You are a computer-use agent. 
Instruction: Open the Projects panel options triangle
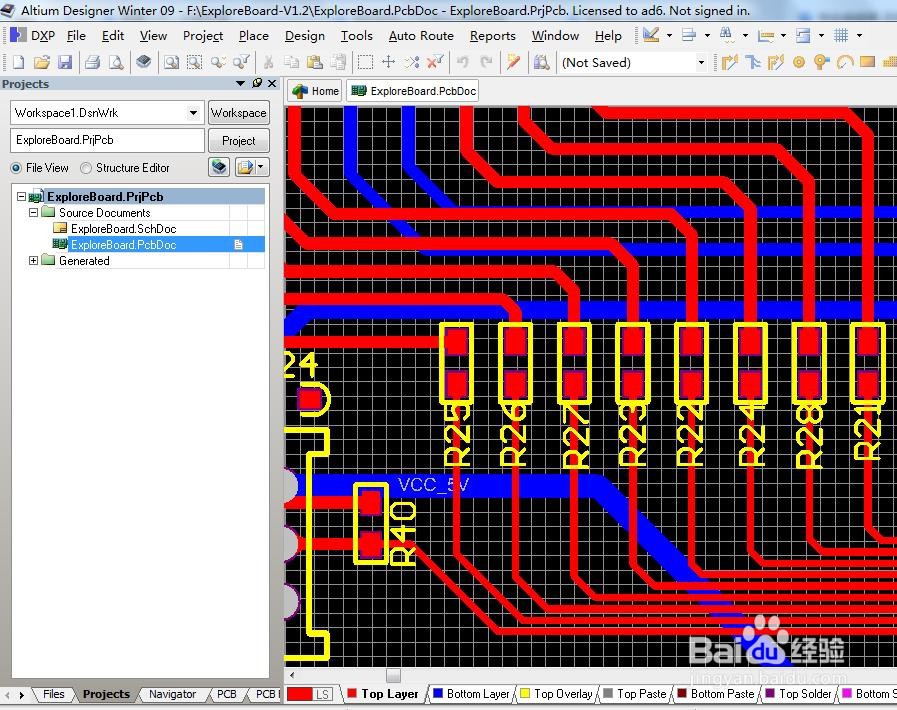(240, 84)
